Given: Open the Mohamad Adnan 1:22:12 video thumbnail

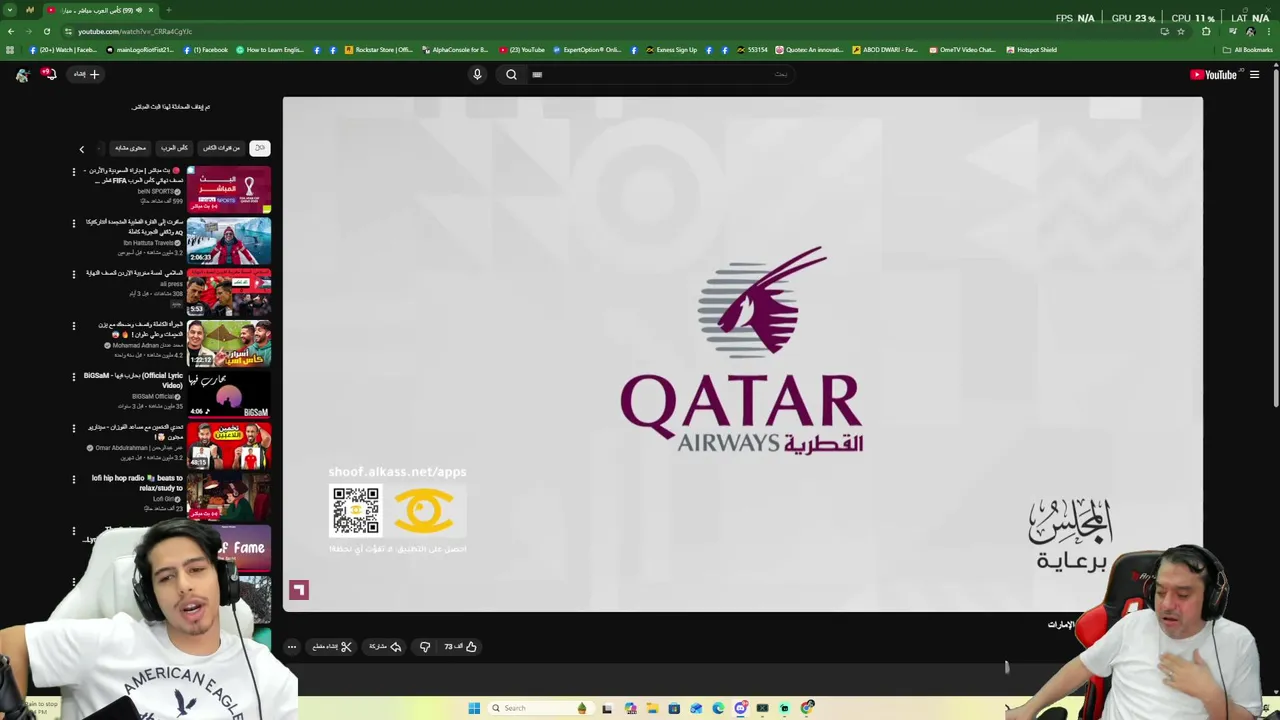Looking at the screenshot, I should click(229, 343).
